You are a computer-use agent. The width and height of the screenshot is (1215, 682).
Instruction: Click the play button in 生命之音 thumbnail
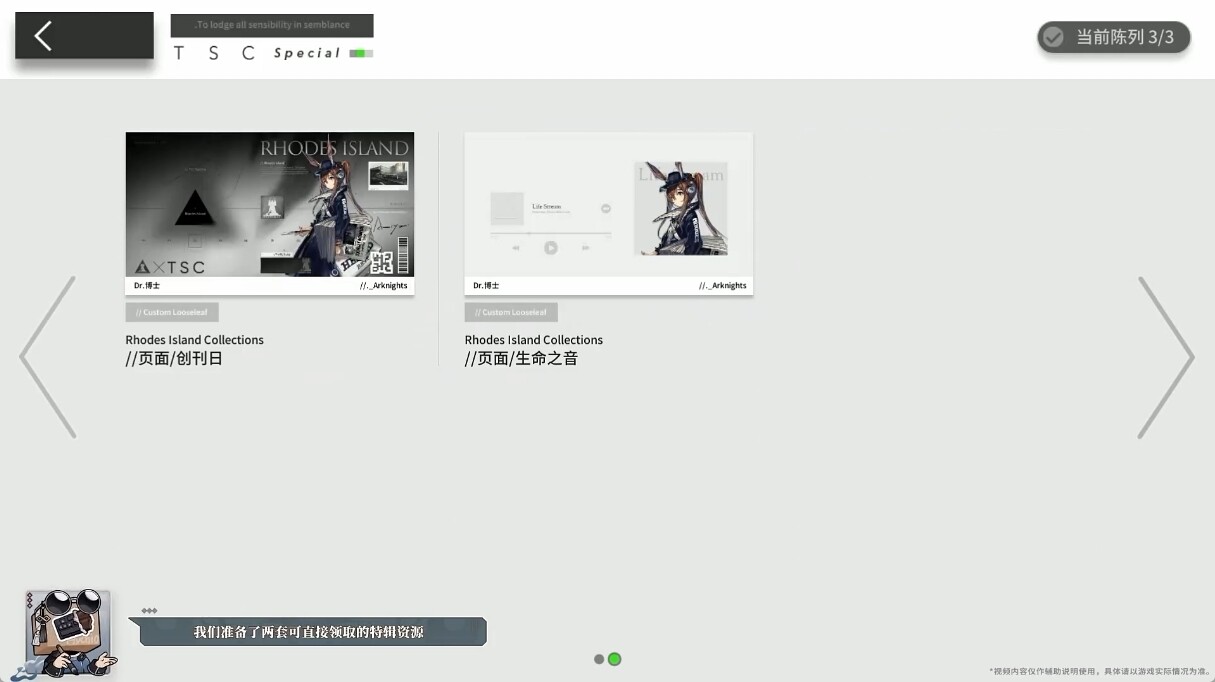551,248
